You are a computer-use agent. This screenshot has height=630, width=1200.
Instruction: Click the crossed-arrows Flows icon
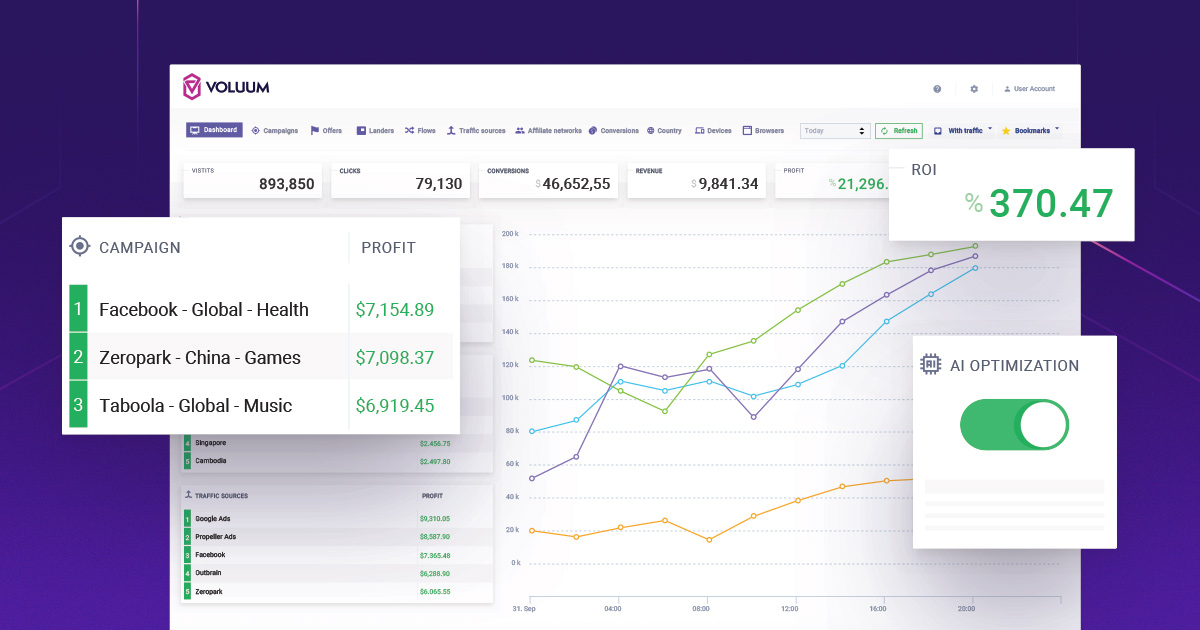click(409, 131)
